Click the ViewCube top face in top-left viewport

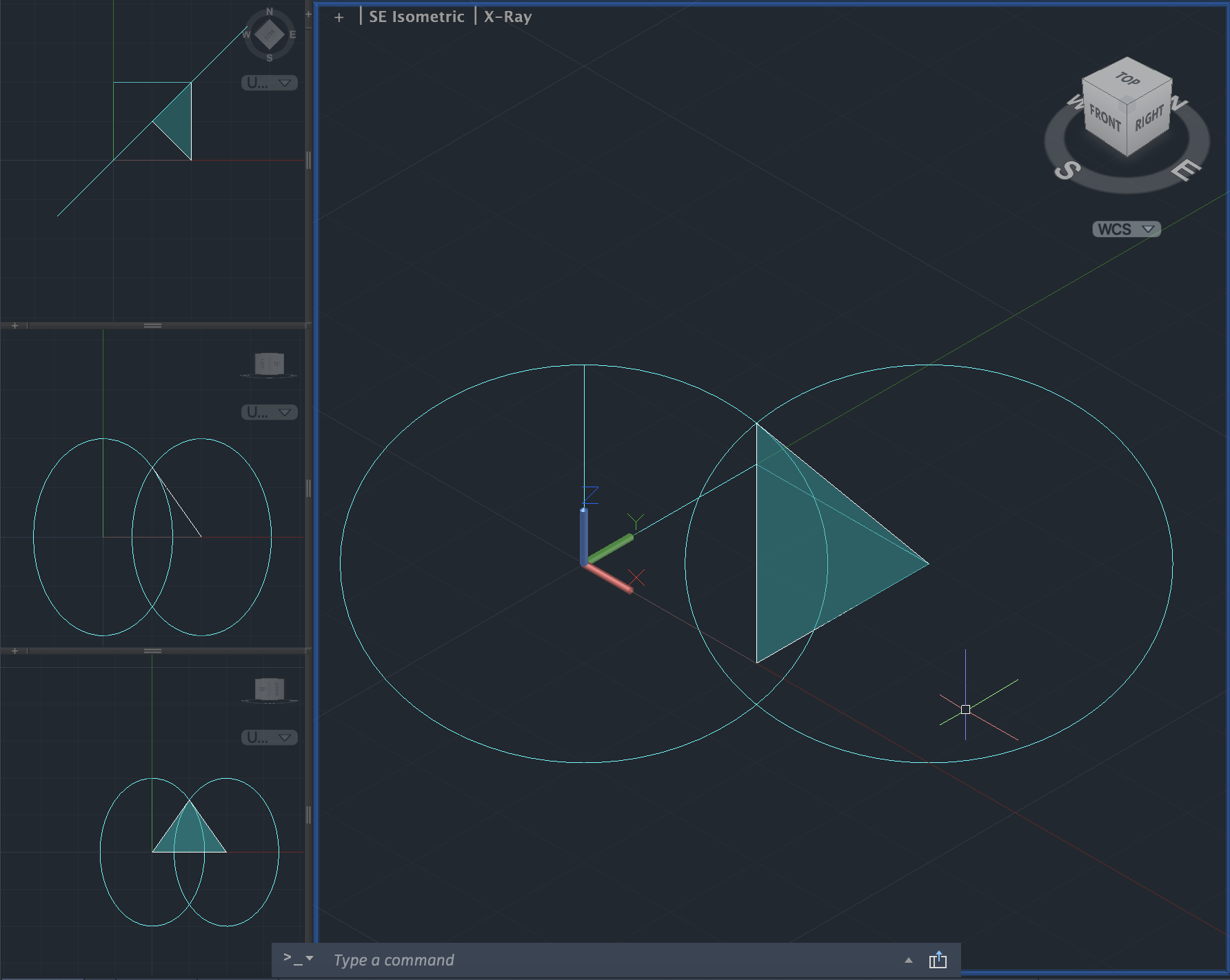pos(270,34)
